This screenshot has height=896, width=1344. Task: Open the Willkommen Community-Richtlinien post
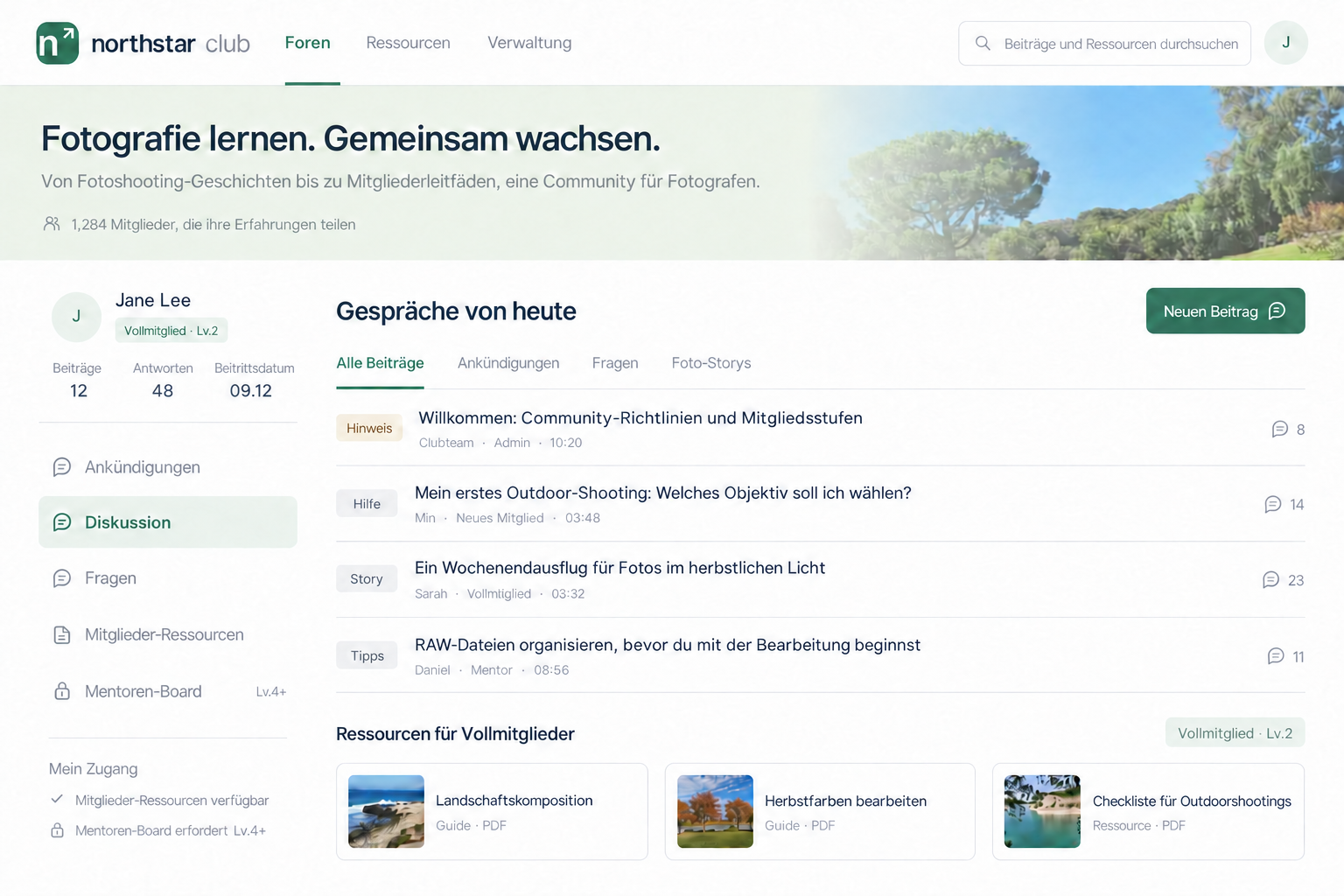640,418
